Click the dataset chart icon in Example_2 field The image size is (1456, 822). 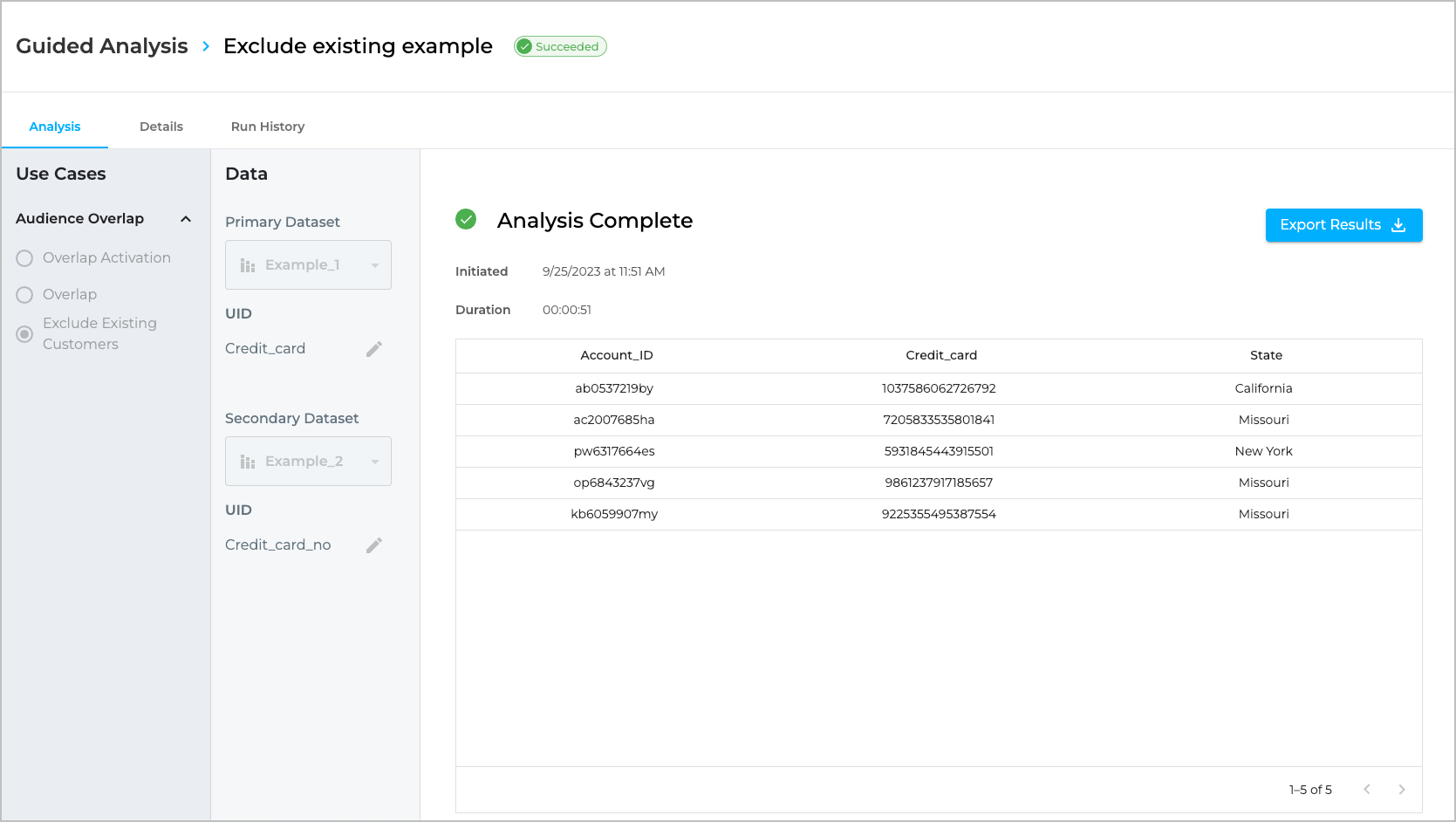248,462
